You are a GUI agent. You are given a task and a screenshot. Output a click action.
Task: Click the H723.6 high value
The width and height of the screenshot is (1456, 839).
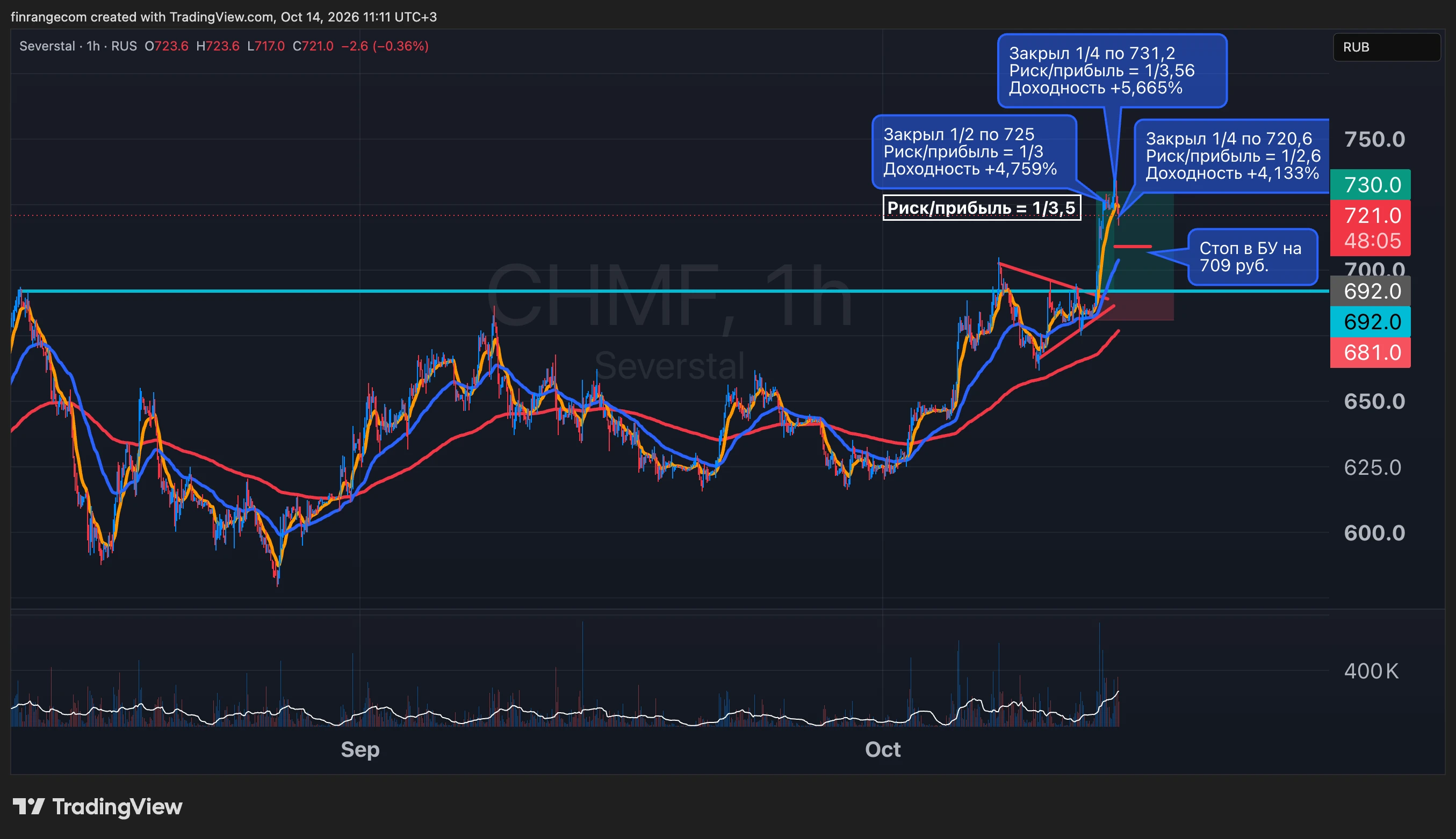pos(217,46)
